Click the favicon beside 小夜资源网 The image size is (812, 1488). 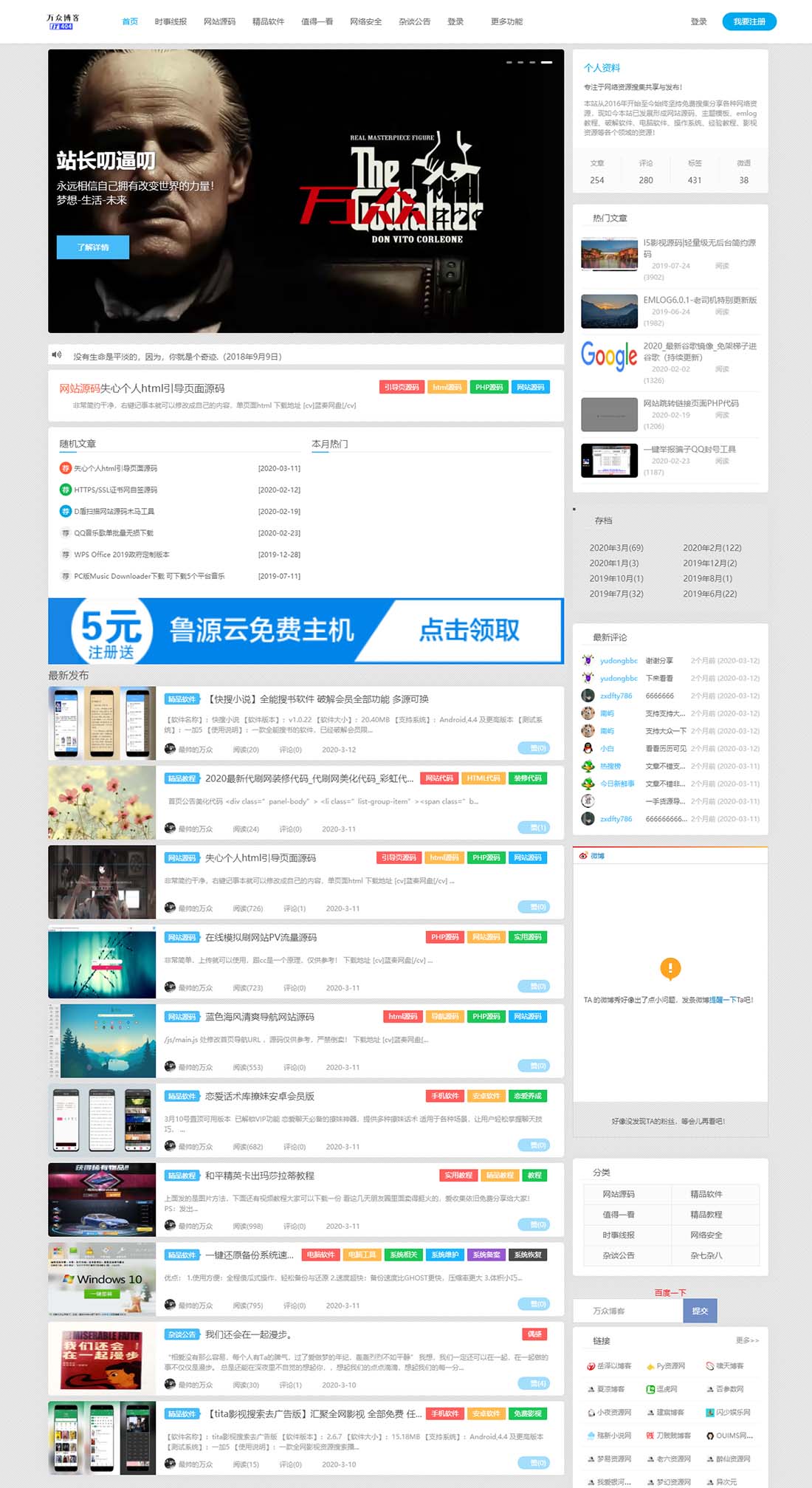click(x=591, y=1413)
